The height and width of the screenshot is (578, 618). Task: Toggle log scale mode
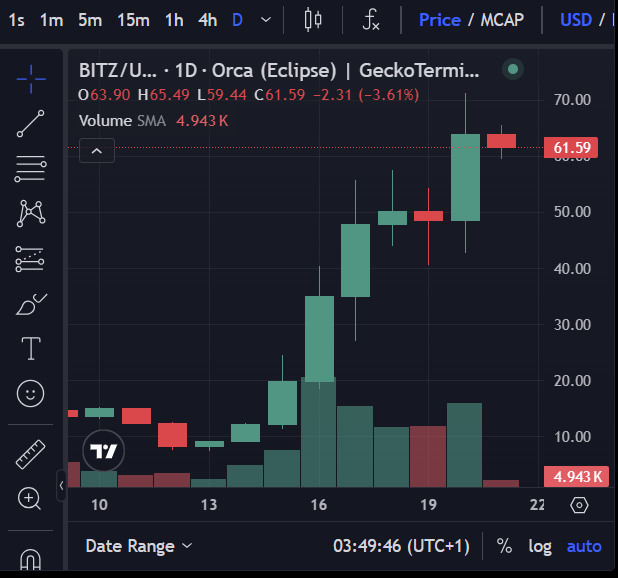click(540, 546)
